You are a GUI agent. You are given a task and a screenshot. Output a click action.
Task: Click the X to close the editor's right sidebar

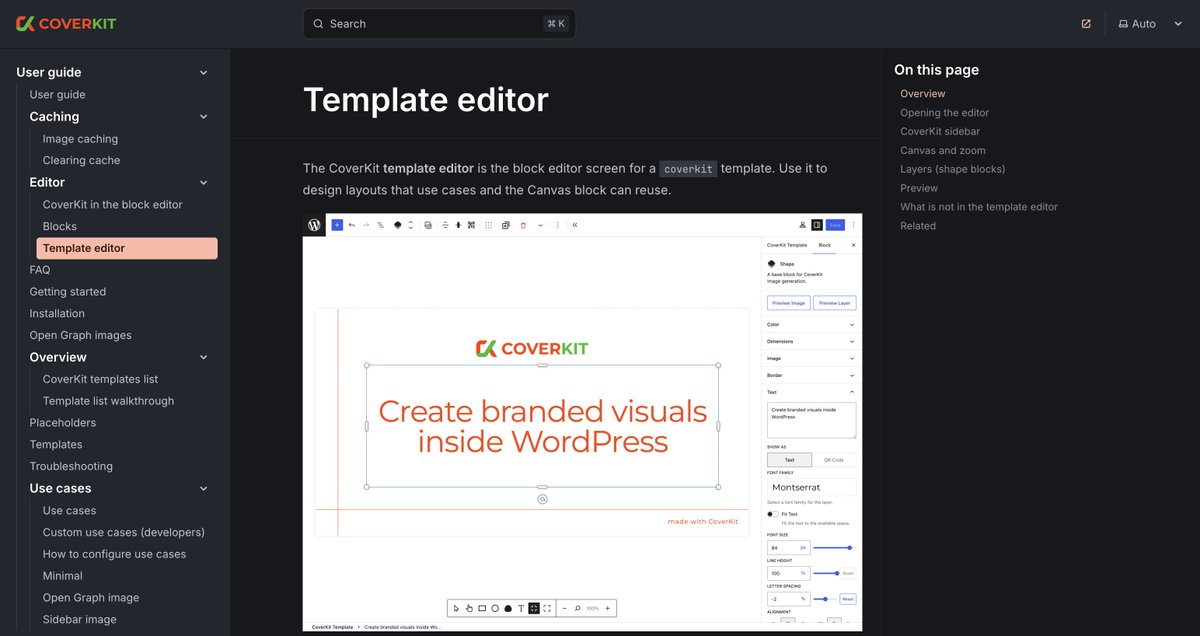853,245
